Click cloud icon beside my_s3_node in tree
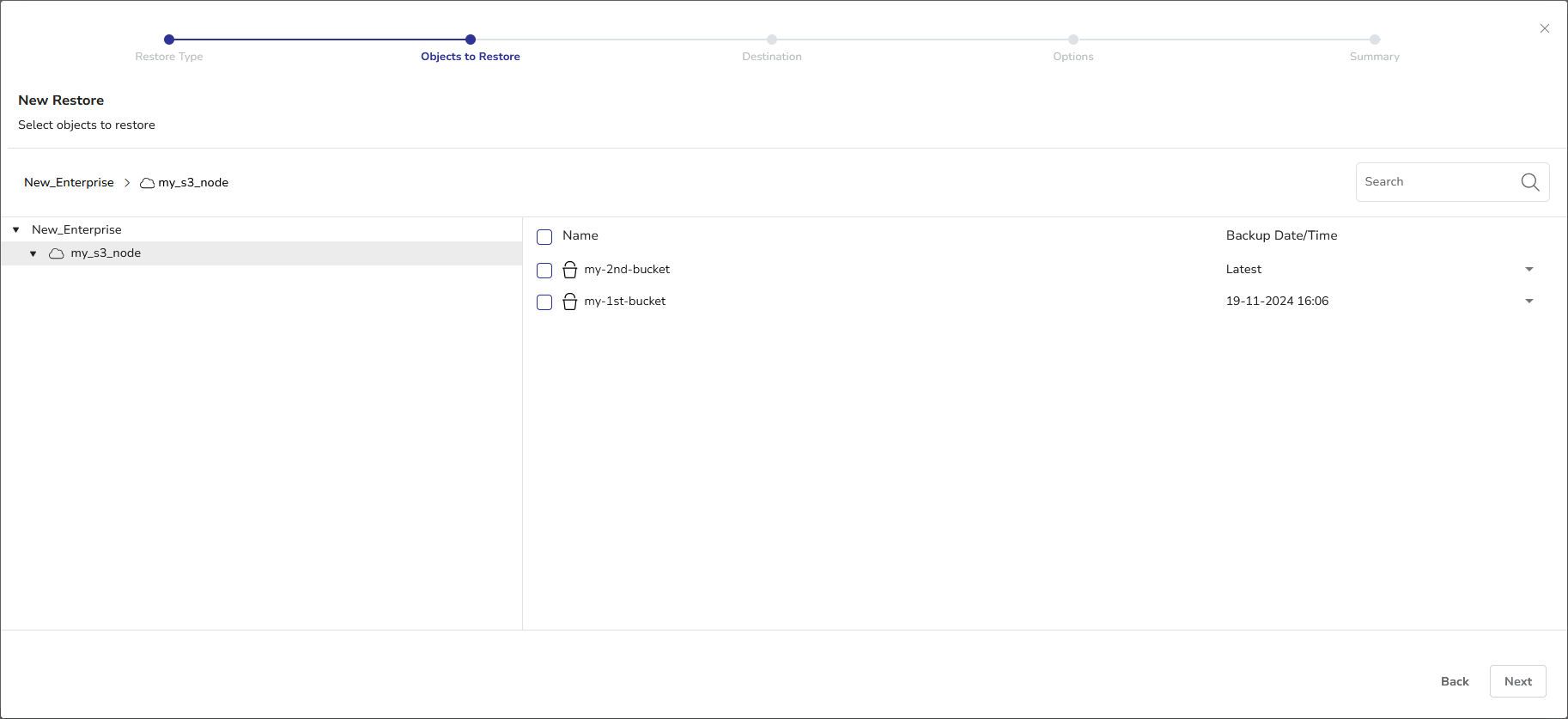This screenshot has width=1568, height=719. tap(57, 253)
